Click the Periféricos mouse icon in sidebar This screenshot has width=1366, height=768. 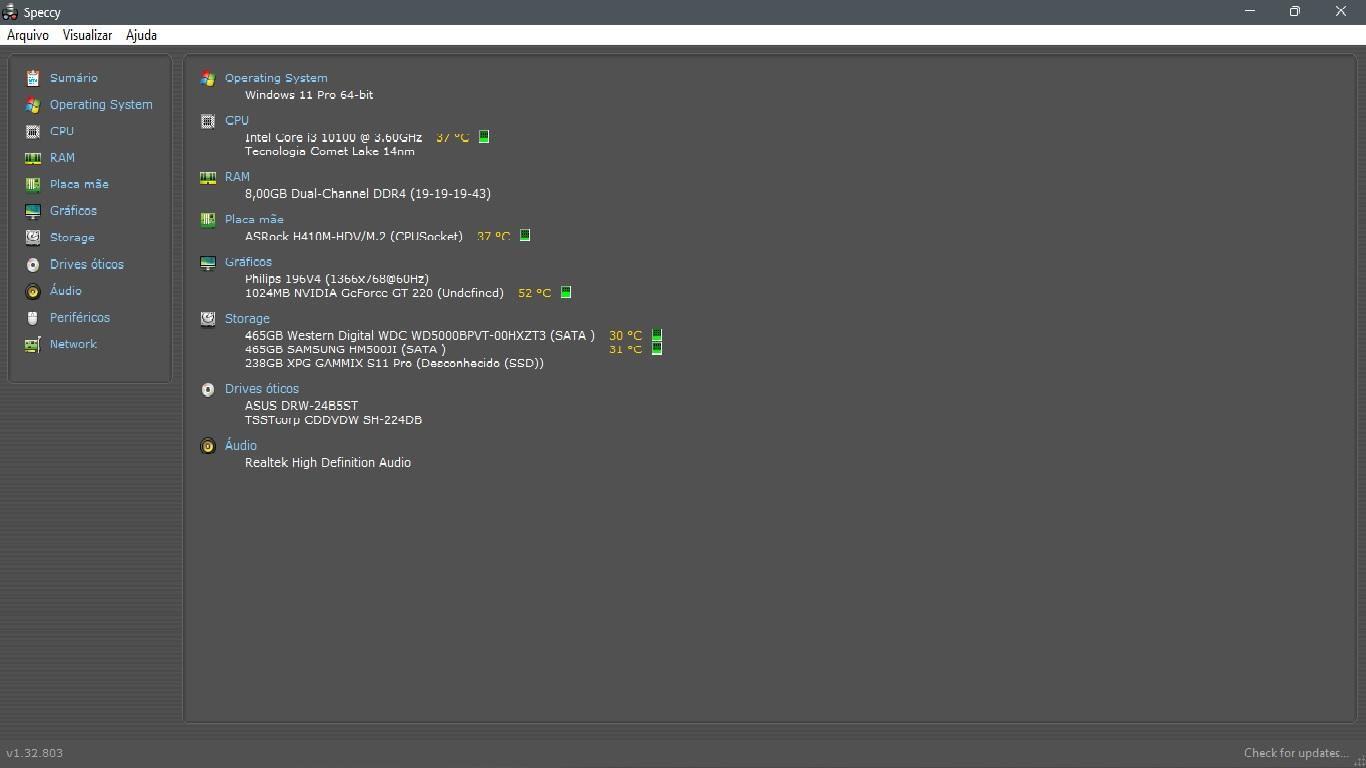point(33,318)
